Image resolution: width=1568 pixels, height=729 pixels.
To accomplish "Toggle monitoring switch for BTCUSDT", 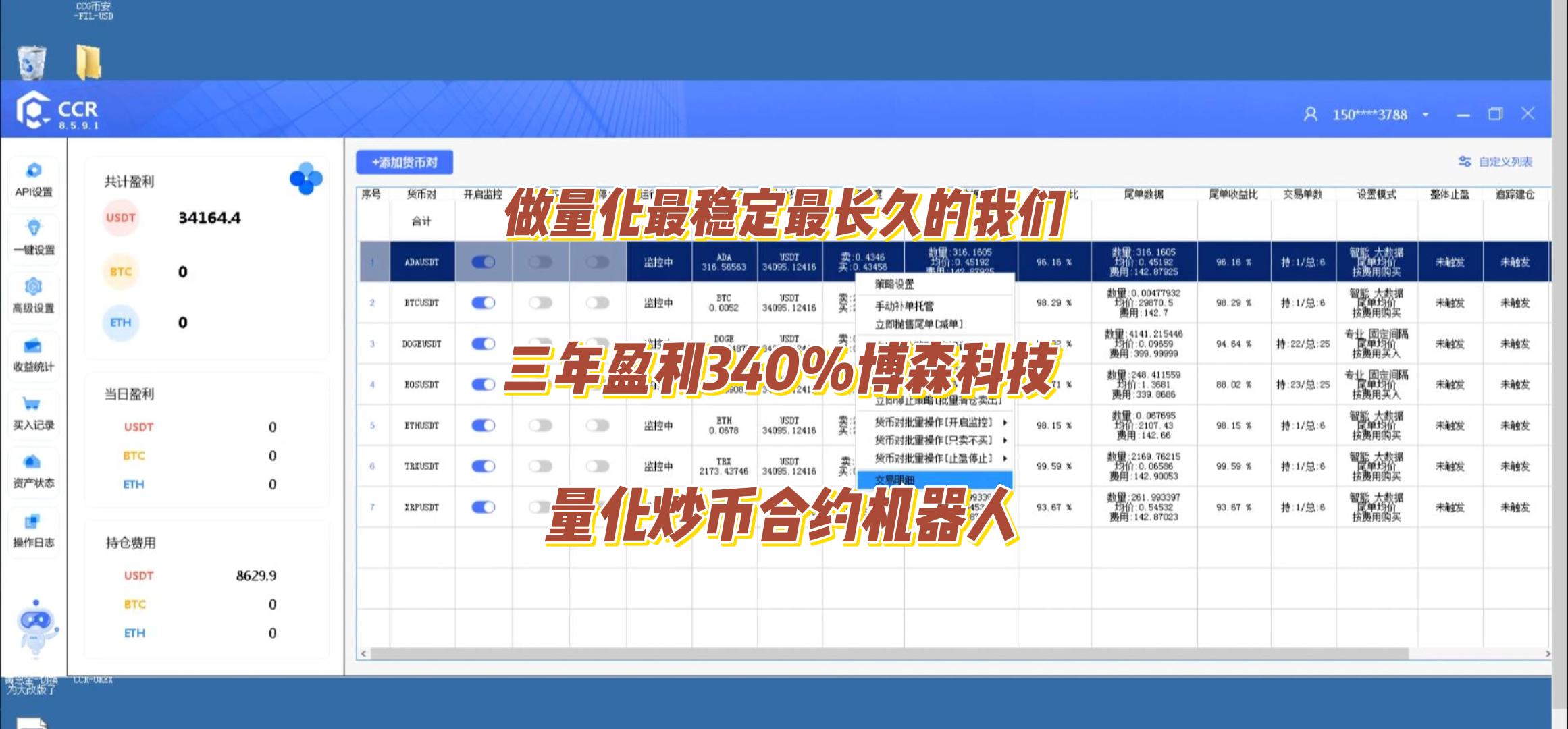I will click(484, 303).
